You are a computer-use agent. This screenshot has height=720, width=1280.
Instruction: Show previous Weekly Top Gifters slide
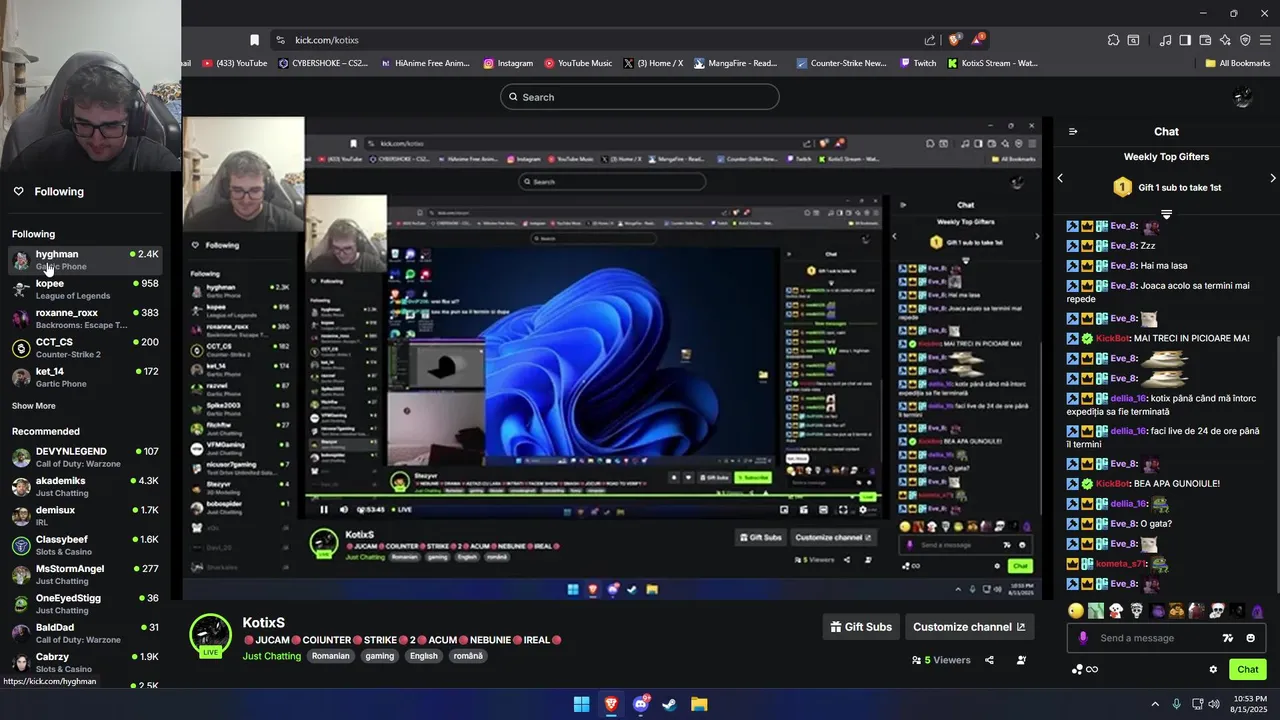click(1060, 178)
